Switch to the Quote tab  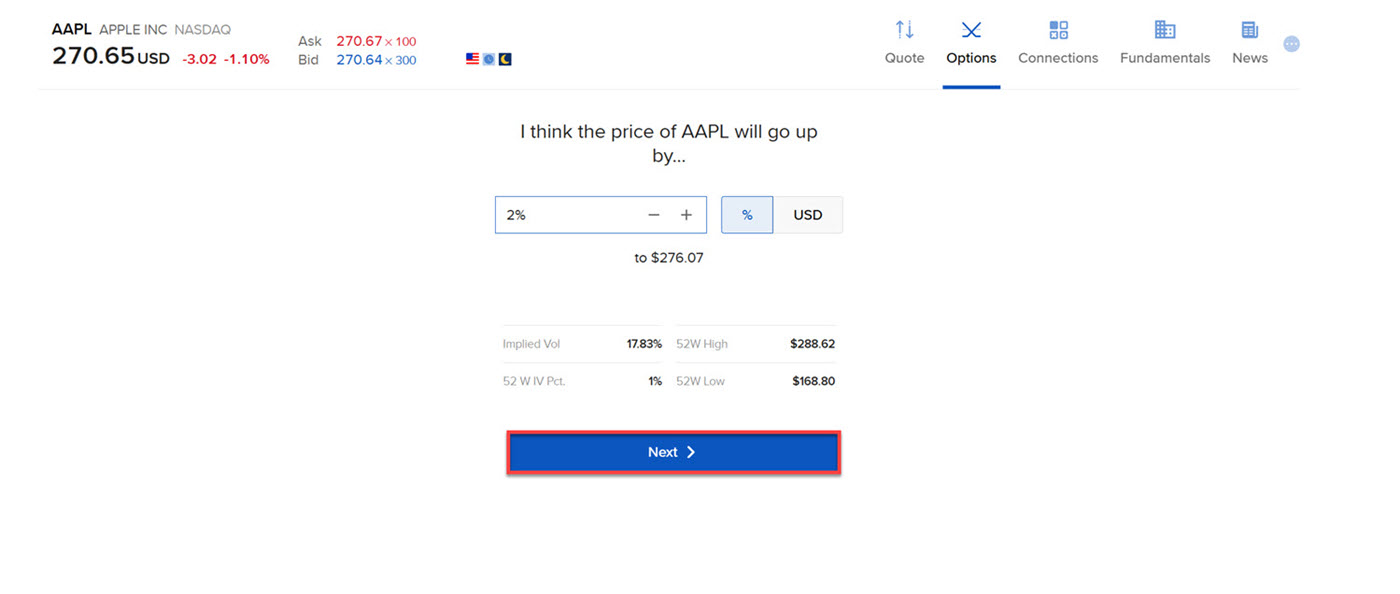tap(904, 45)
